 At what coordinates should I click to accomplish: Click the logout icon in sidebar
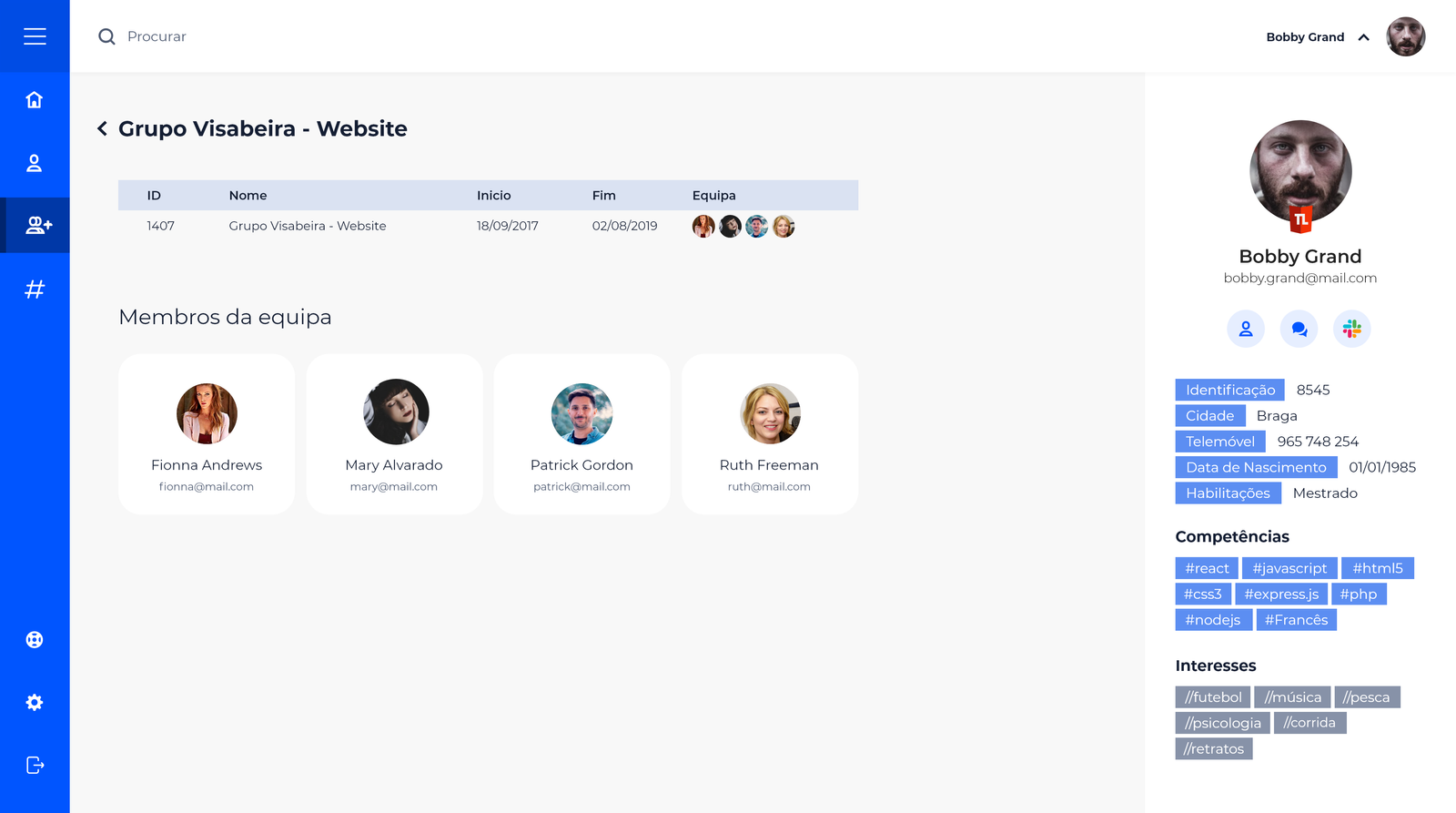(35, 765)
